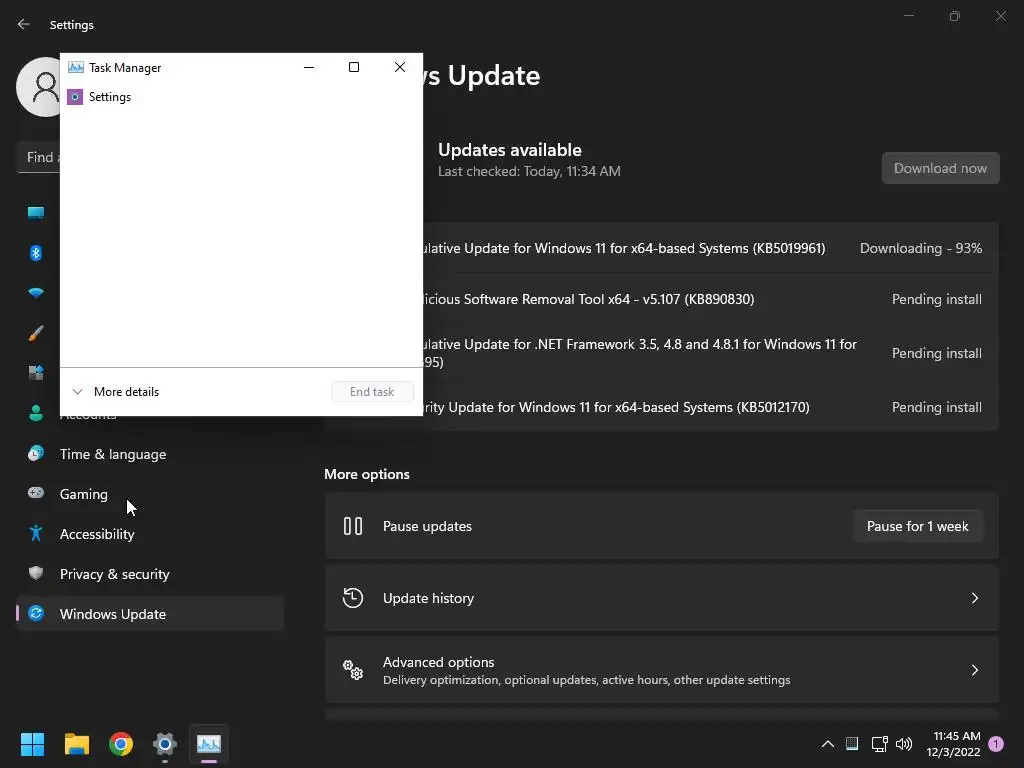Click the Updates available heading
The width and height of the screenshot is (1024, 768).
(x=509, y=150)
